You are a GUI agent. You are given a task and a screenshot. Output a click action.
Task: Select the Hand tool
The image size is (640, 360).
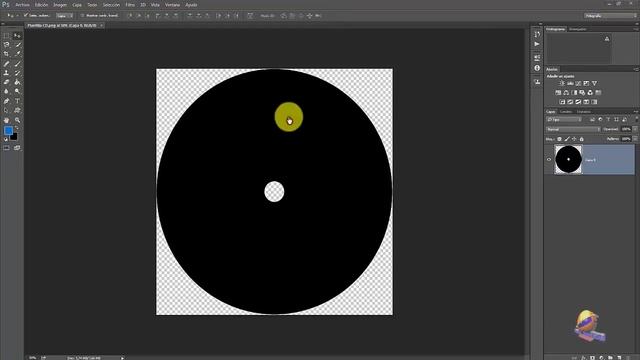click(x=6, y=120)
